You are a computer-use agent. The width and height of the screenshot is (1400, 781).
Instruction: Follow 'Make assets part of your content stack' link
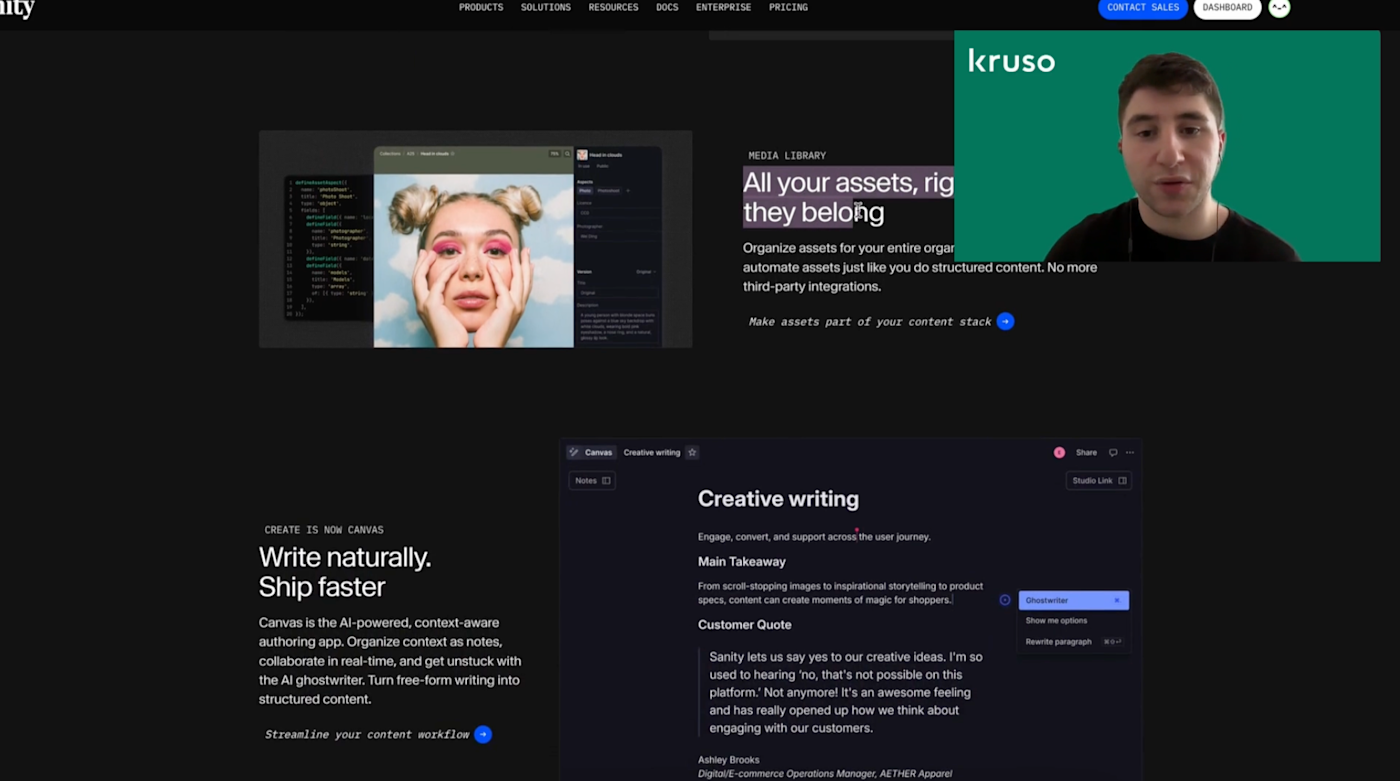[870, 321]
